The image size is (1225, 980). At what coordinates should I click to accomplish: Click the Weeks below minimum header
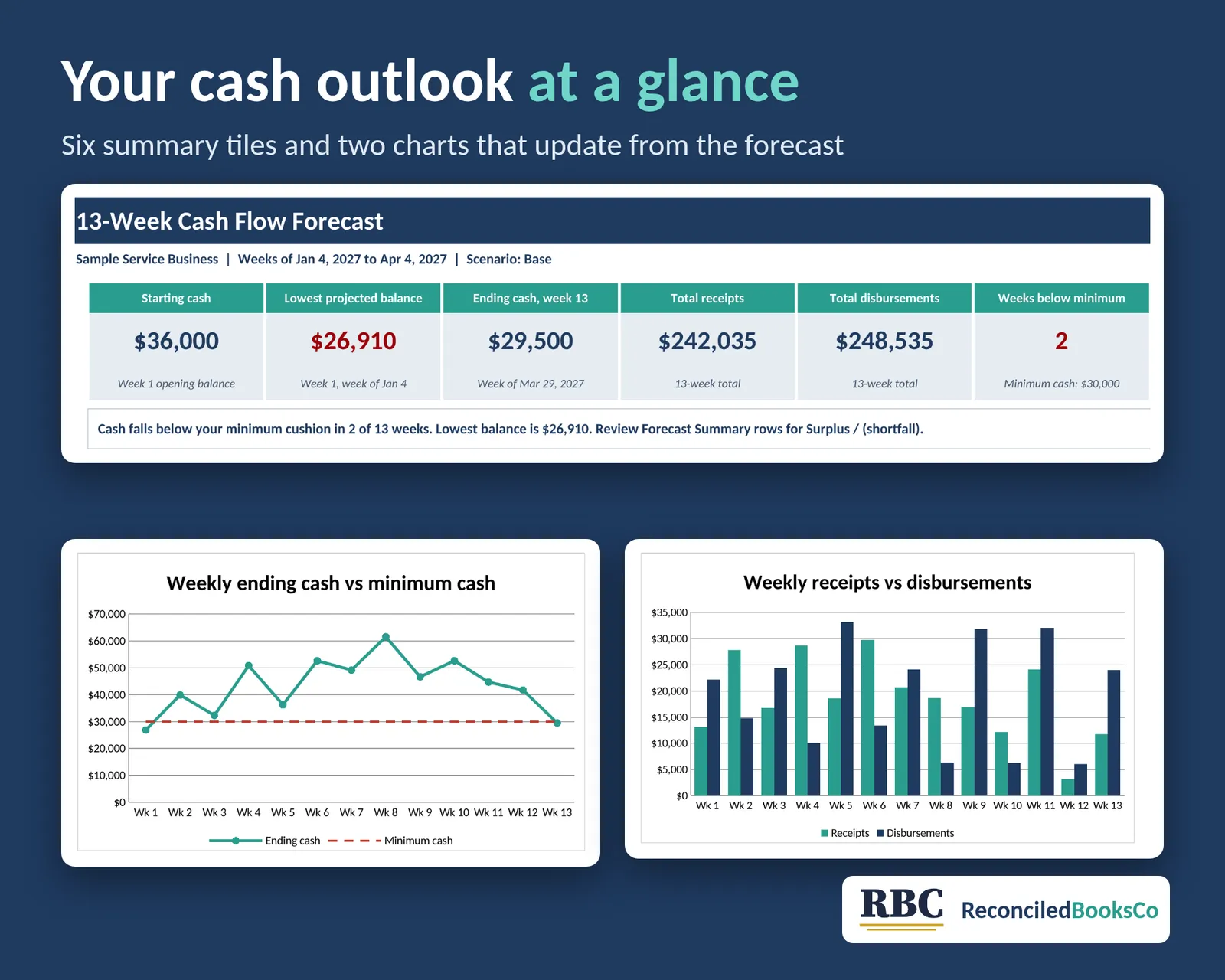point(1061,298)
